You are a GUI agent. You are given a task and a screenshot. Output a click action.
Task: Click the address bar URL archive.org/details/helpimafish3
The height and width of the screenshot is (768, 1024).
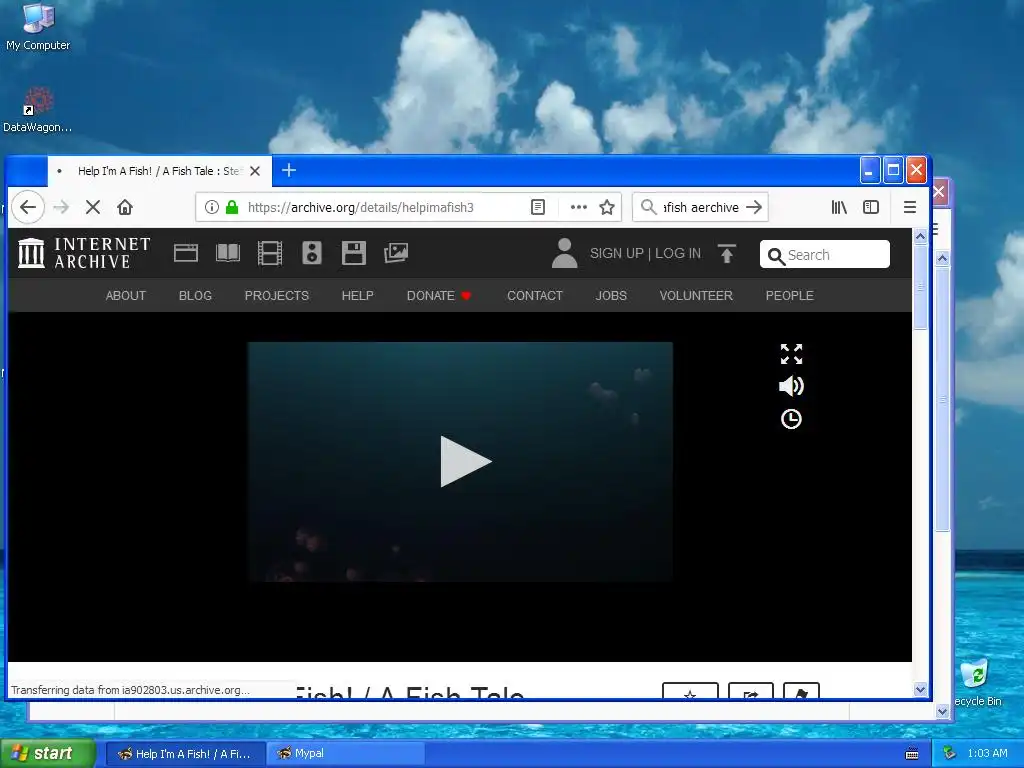coord(360,208)
